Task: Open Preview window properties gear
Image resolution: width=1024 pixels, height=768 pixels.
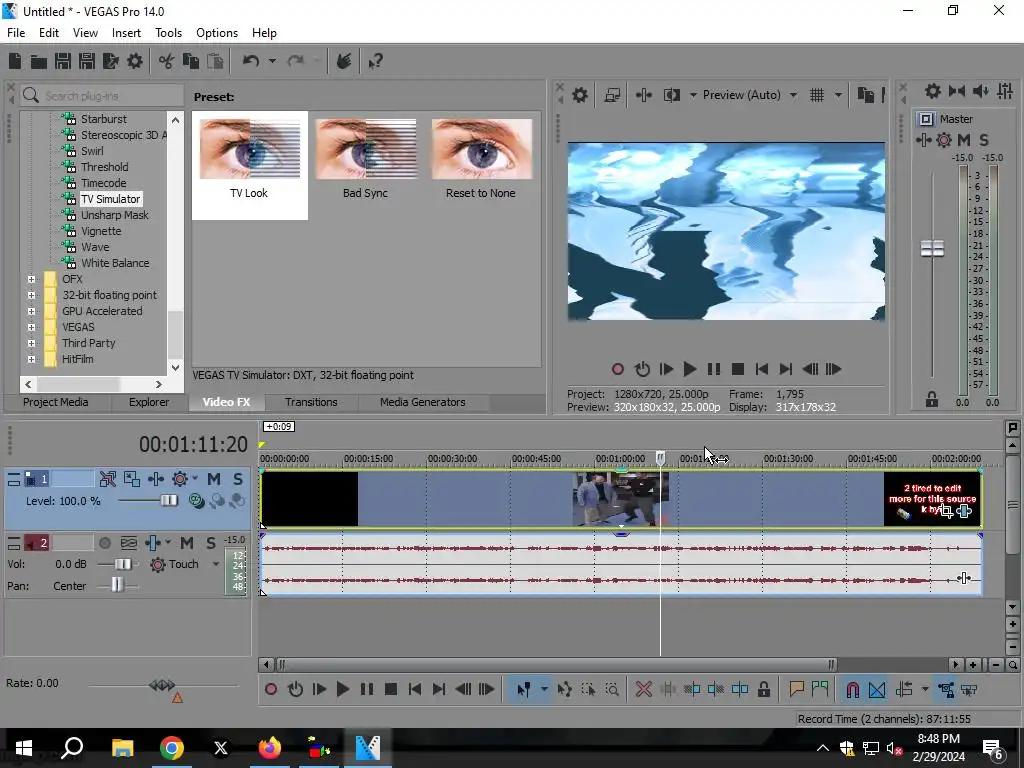Action: point(580,95)
